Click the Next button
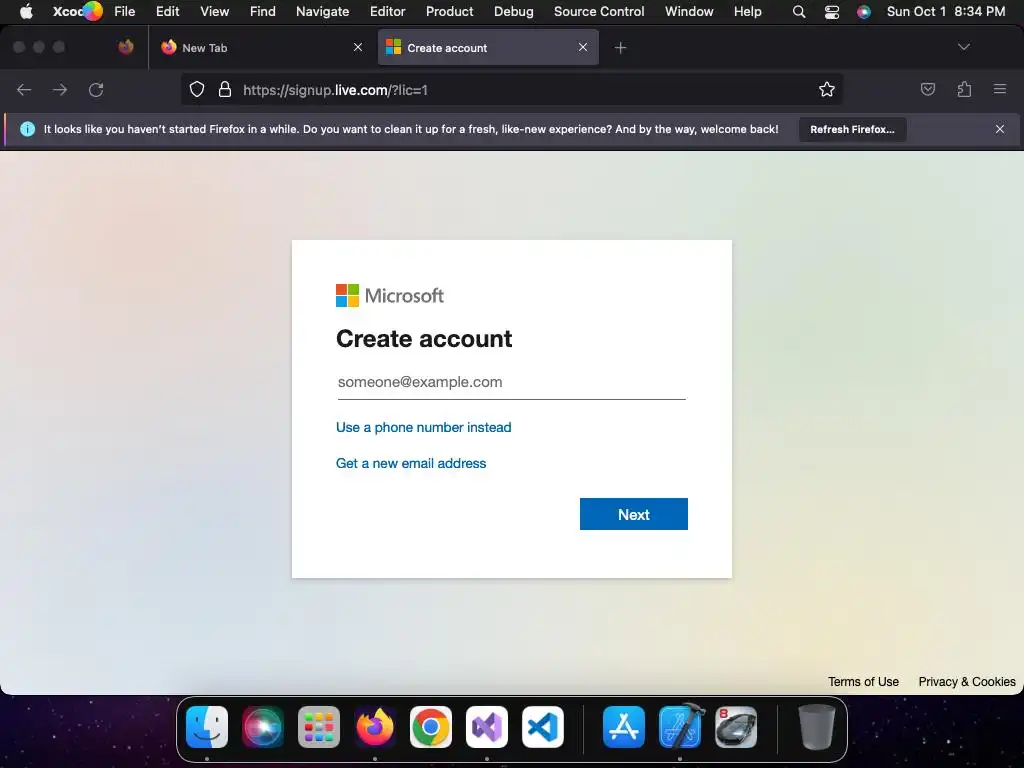 (633, 514)
